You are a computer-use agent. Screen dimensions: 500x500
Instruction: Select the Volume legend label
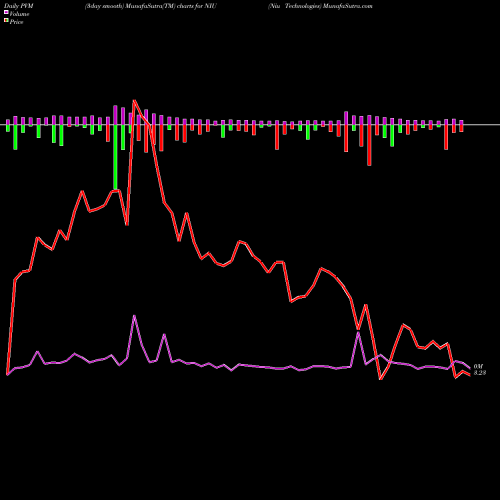click(x=19, y=14)
